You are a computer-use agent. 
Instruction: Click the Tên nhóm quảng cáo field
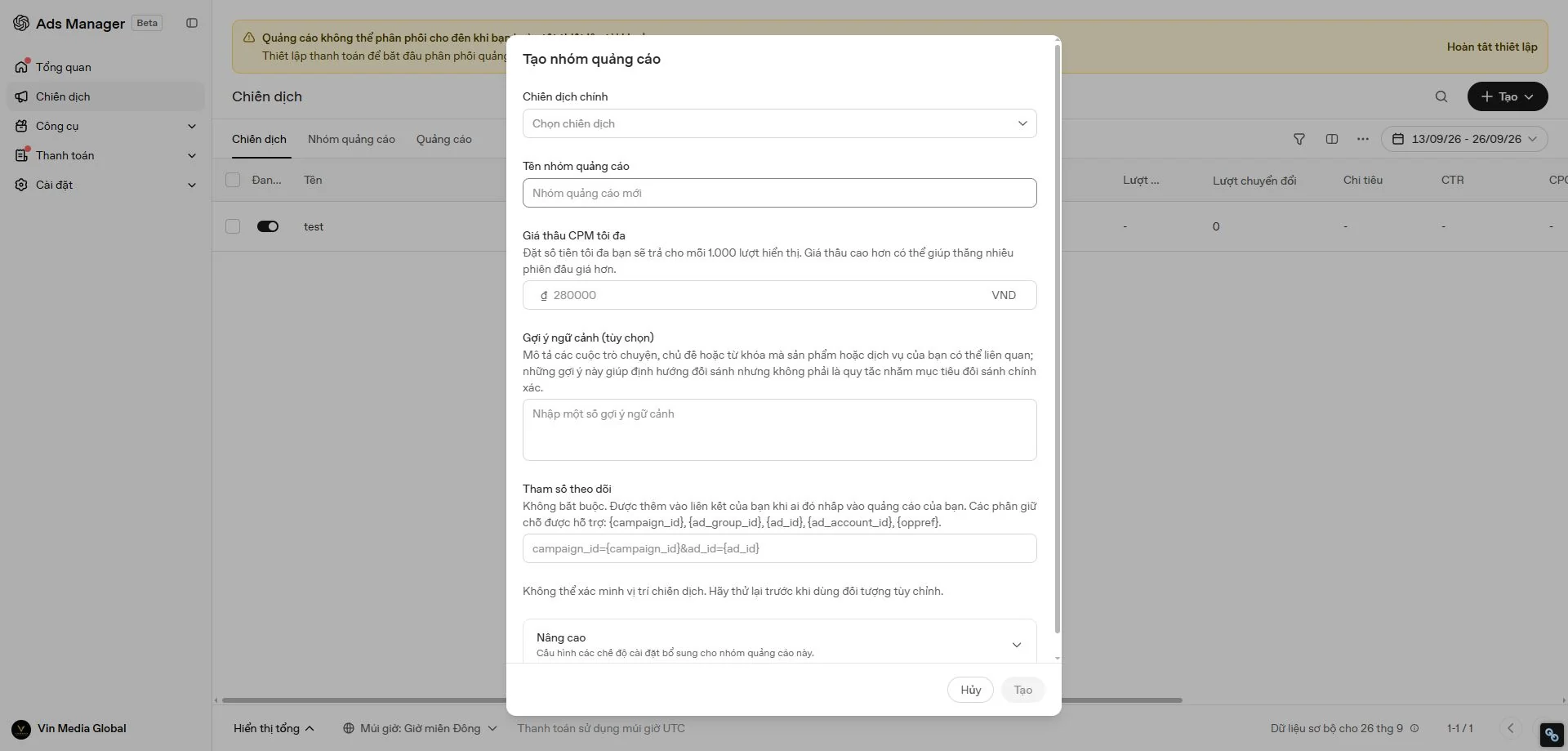coord(780,193)
